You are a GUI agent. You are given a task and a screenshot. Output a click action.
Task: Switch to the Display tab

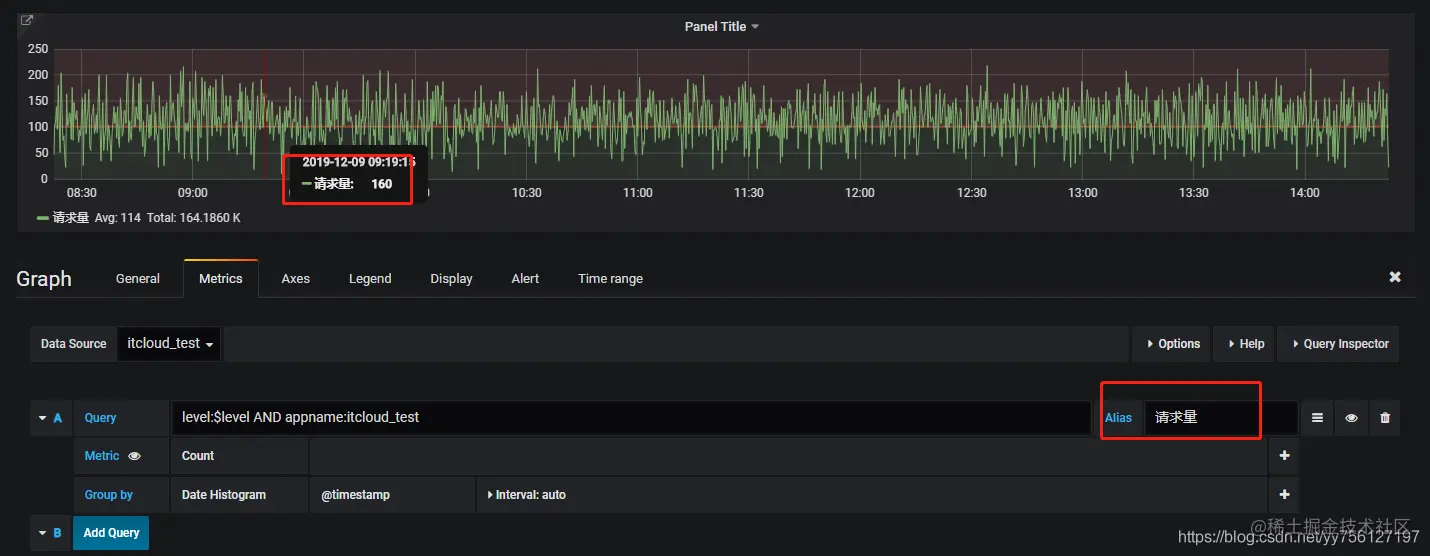coord(451,279)
